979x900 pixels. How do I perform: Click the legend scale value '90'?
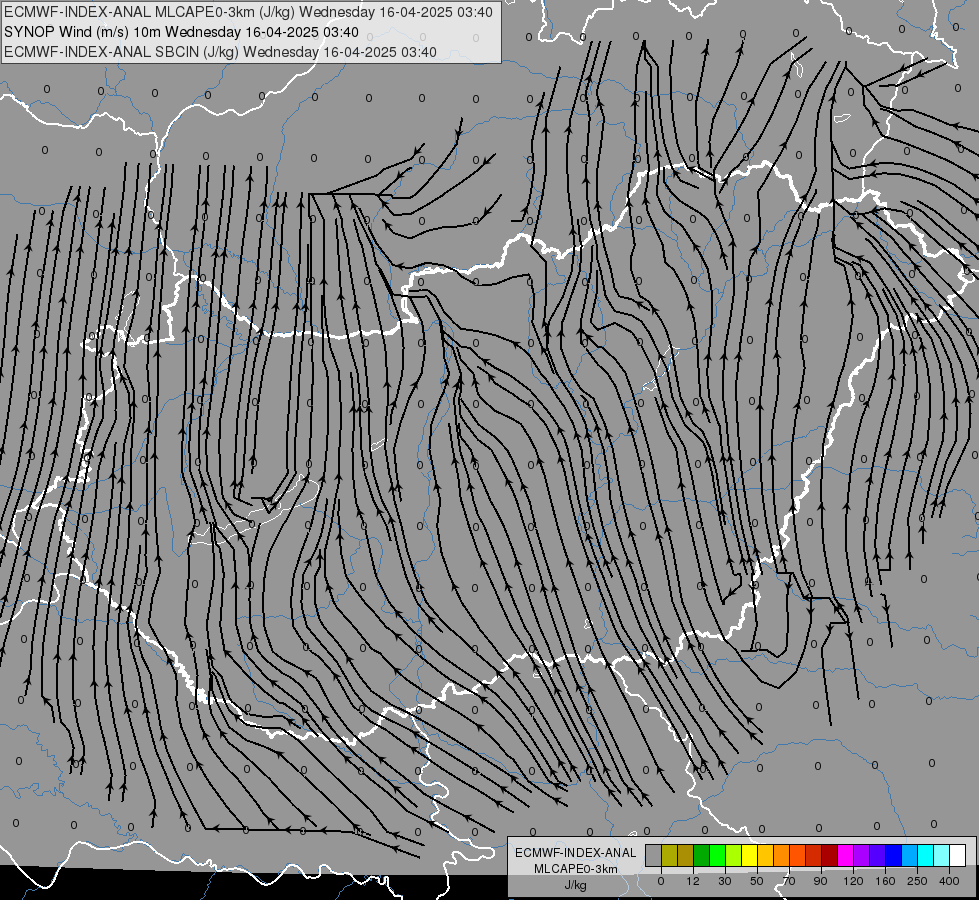coord(820,881)
